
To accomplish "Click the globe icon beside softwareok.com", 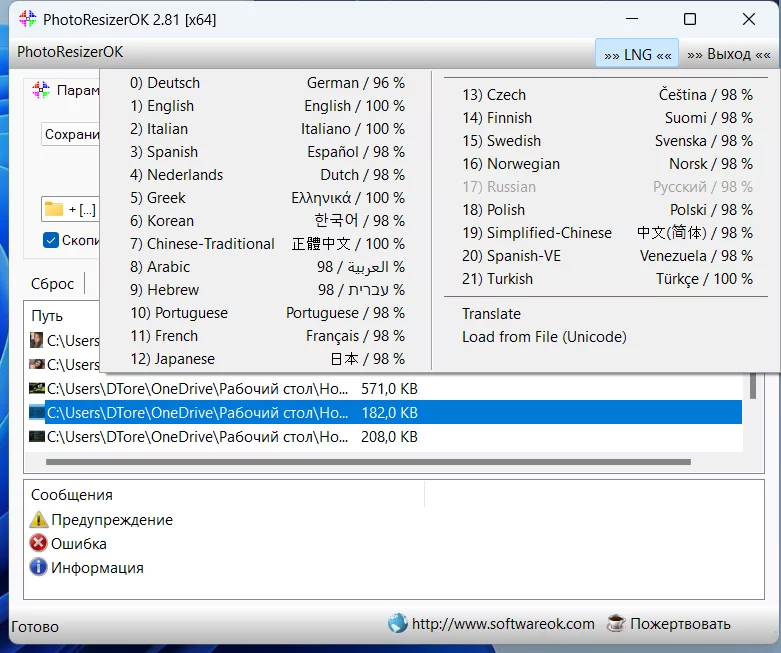I will click(397, 623).
